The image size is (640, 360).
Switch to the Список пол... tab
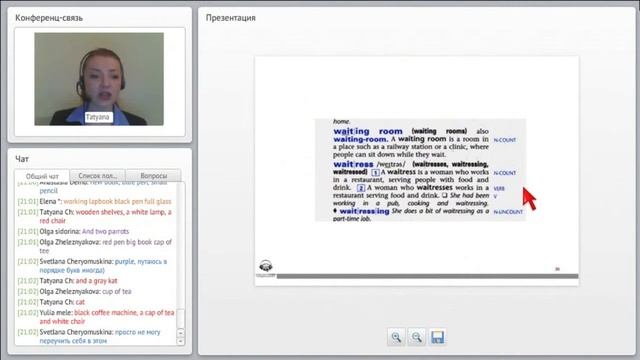pos(98,176)
